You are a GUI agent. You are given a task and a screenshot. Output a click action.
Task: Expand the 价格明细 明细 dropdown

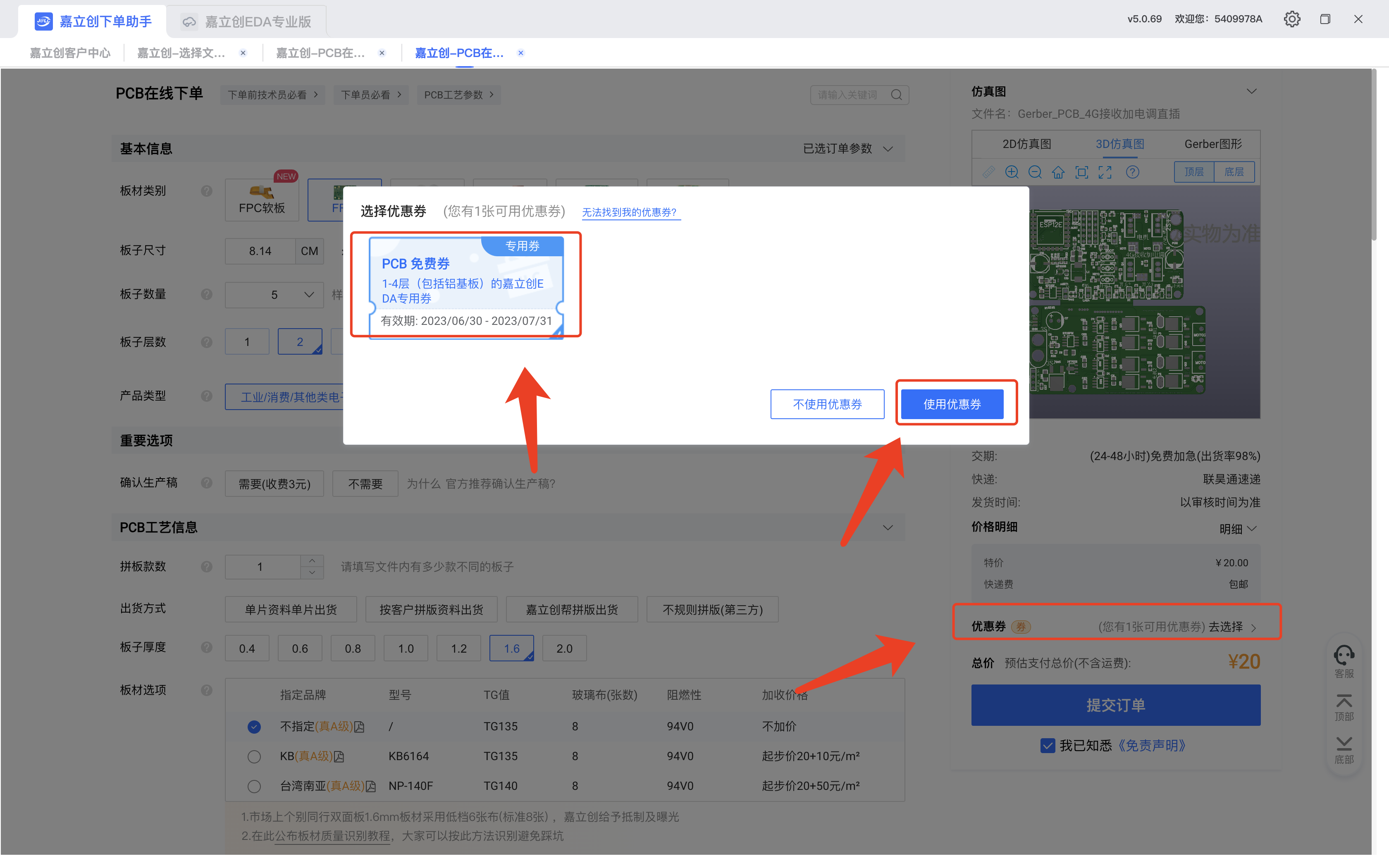tap(1237, 529)
